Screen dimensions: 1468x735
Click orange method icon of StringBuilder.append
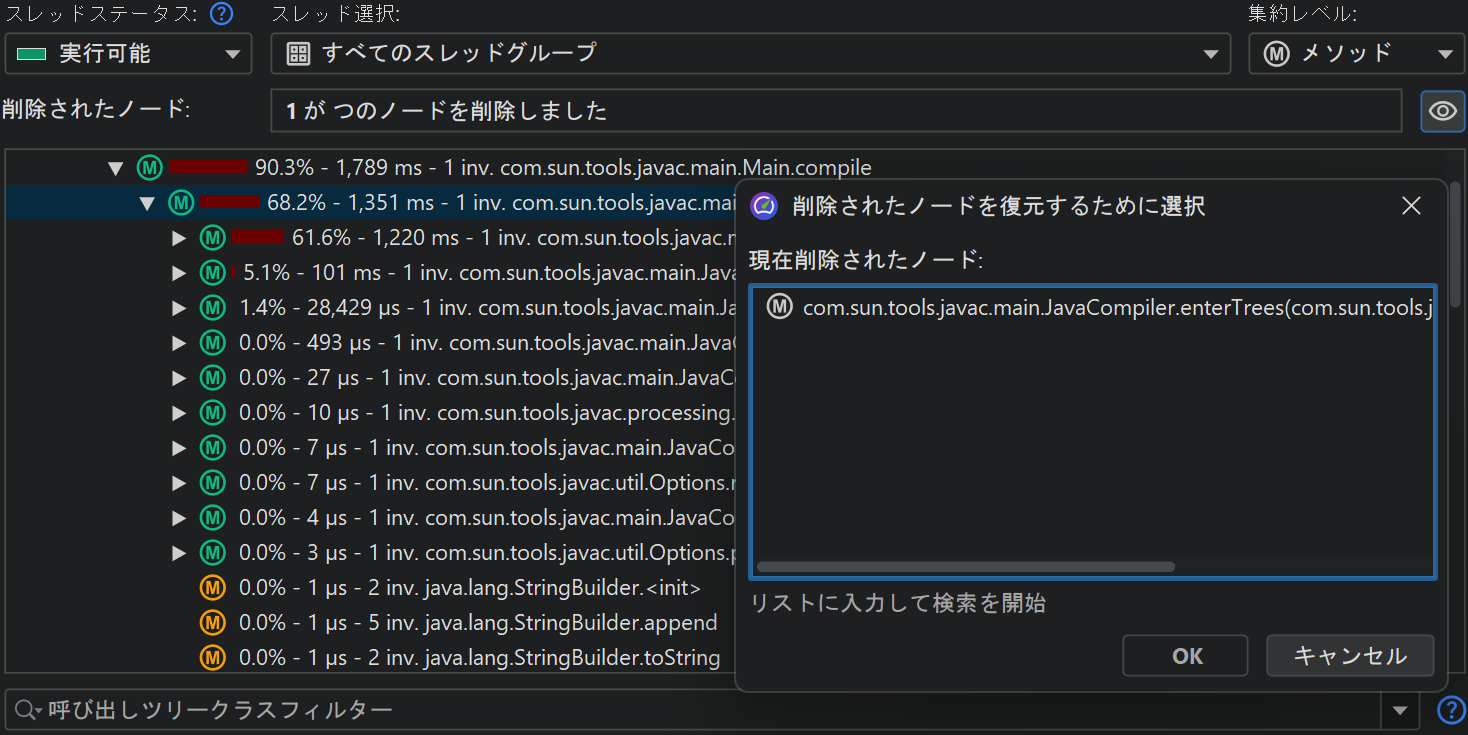click(x=212, y=623)
